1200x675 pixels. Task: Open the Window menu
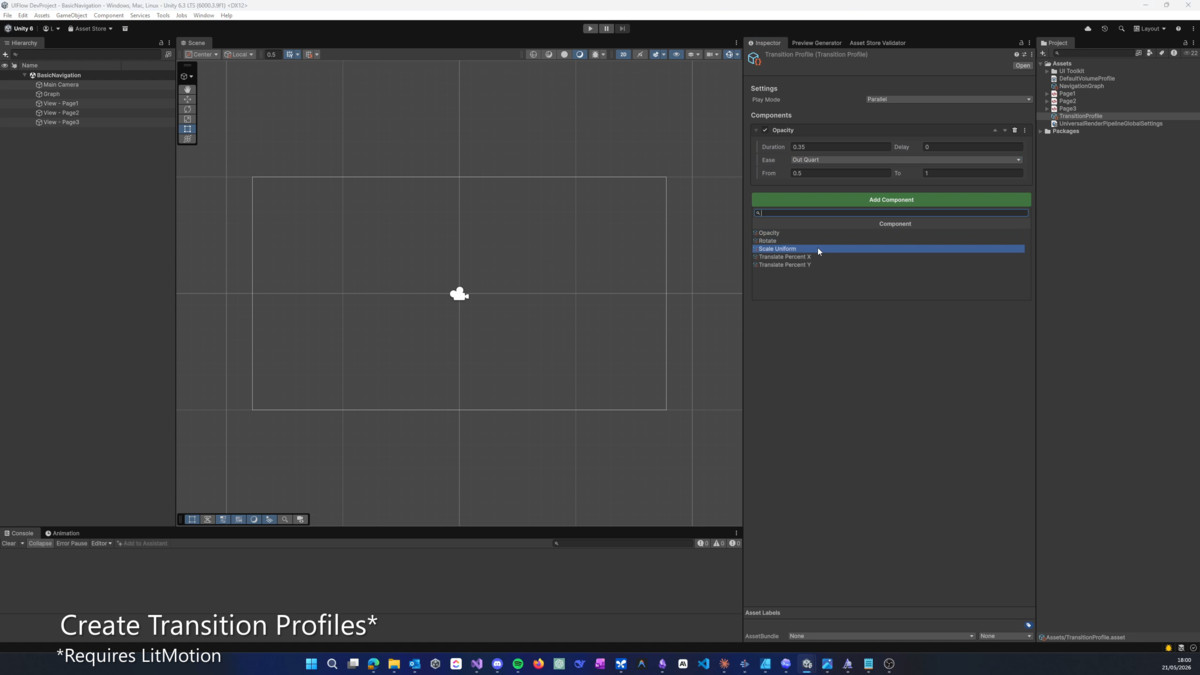click(203, 16)
